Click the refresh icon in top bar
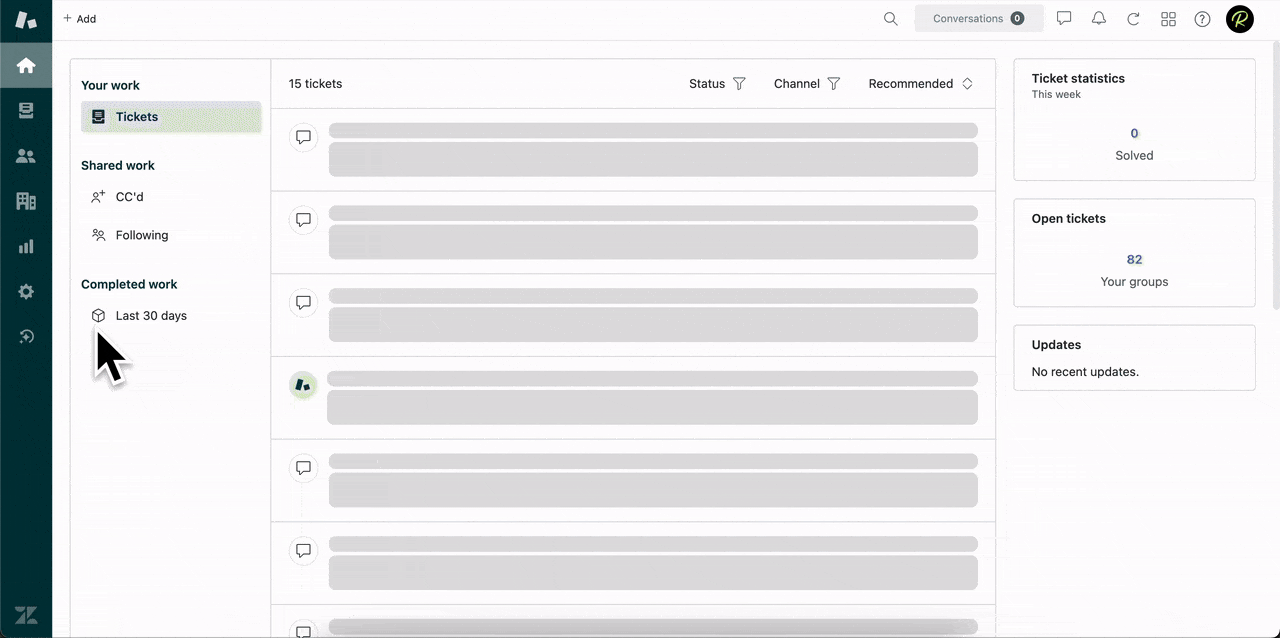This screenshot has width=1280, height=638. point(1133,19)
